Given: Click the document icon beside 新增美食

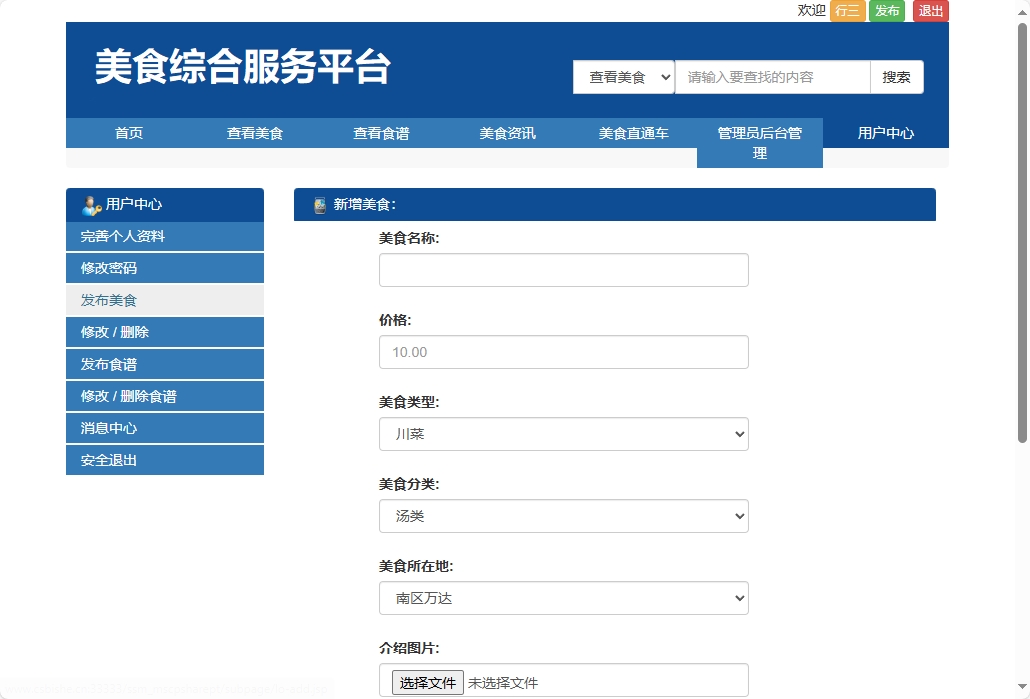Looking at the screenshot, I should (316, 204).
